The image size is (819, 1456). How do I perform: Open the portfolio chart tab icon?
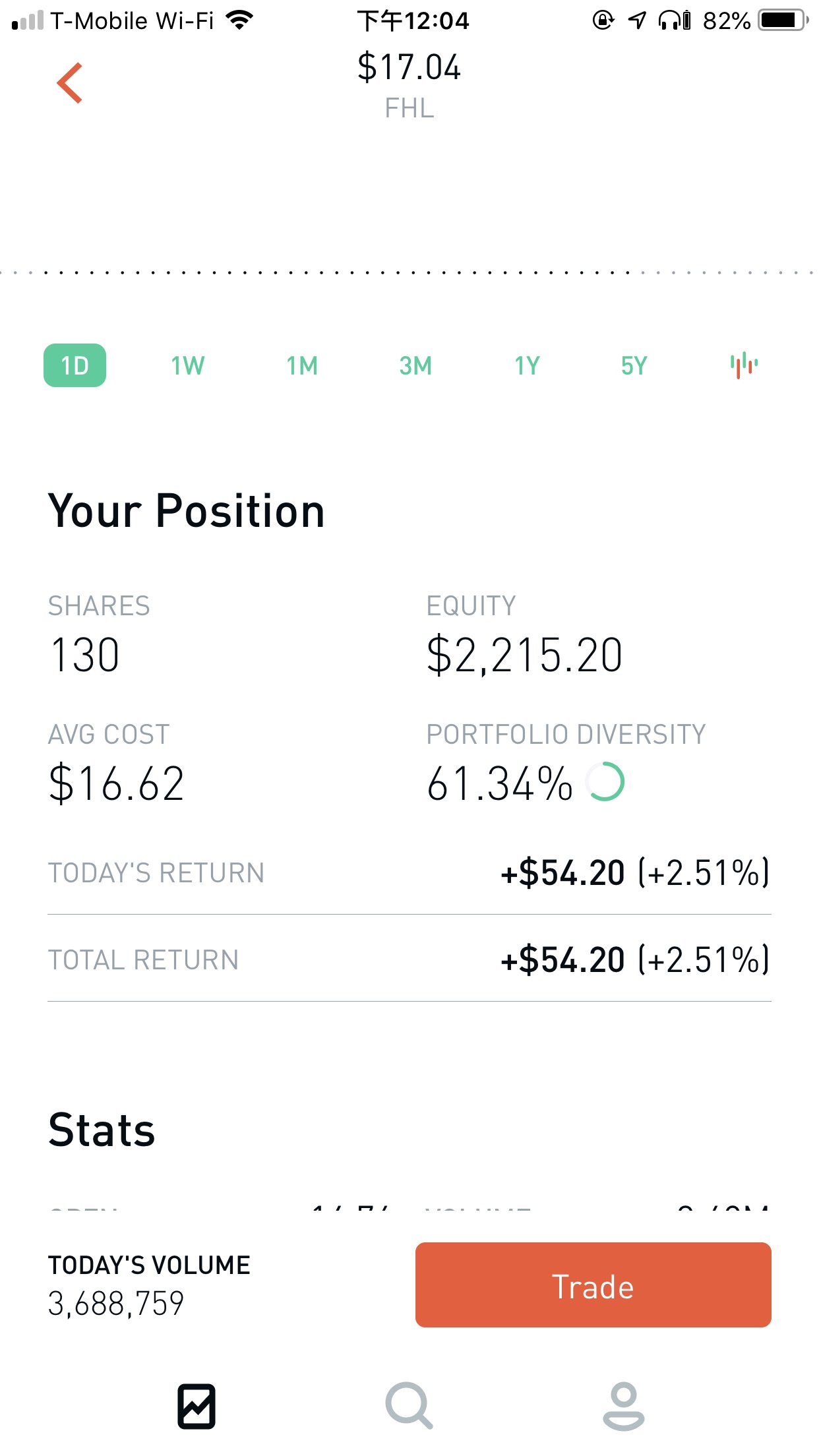(197, 1406)
